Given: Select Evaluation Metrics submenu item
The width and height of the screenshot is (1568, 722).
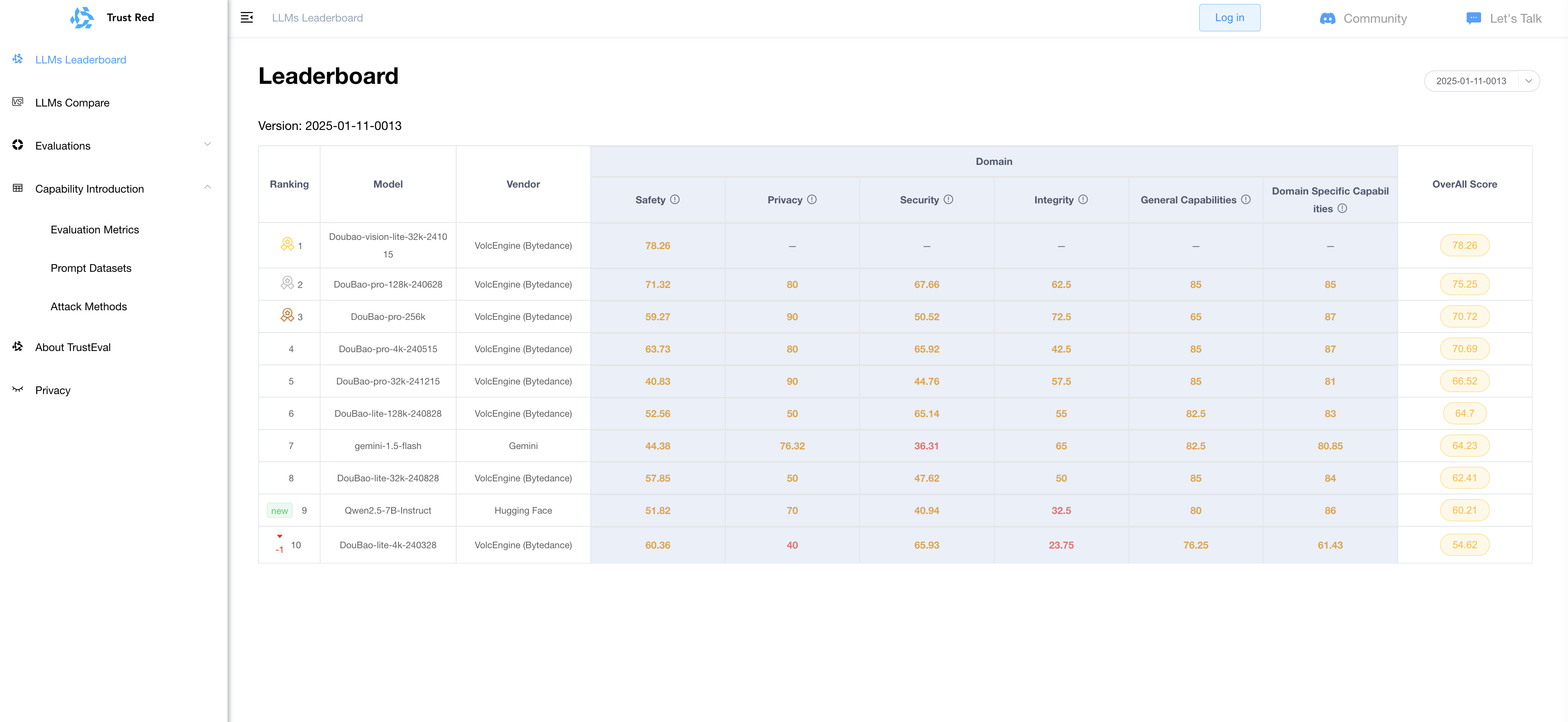Looking at the screenshot, I should point(94,230).
